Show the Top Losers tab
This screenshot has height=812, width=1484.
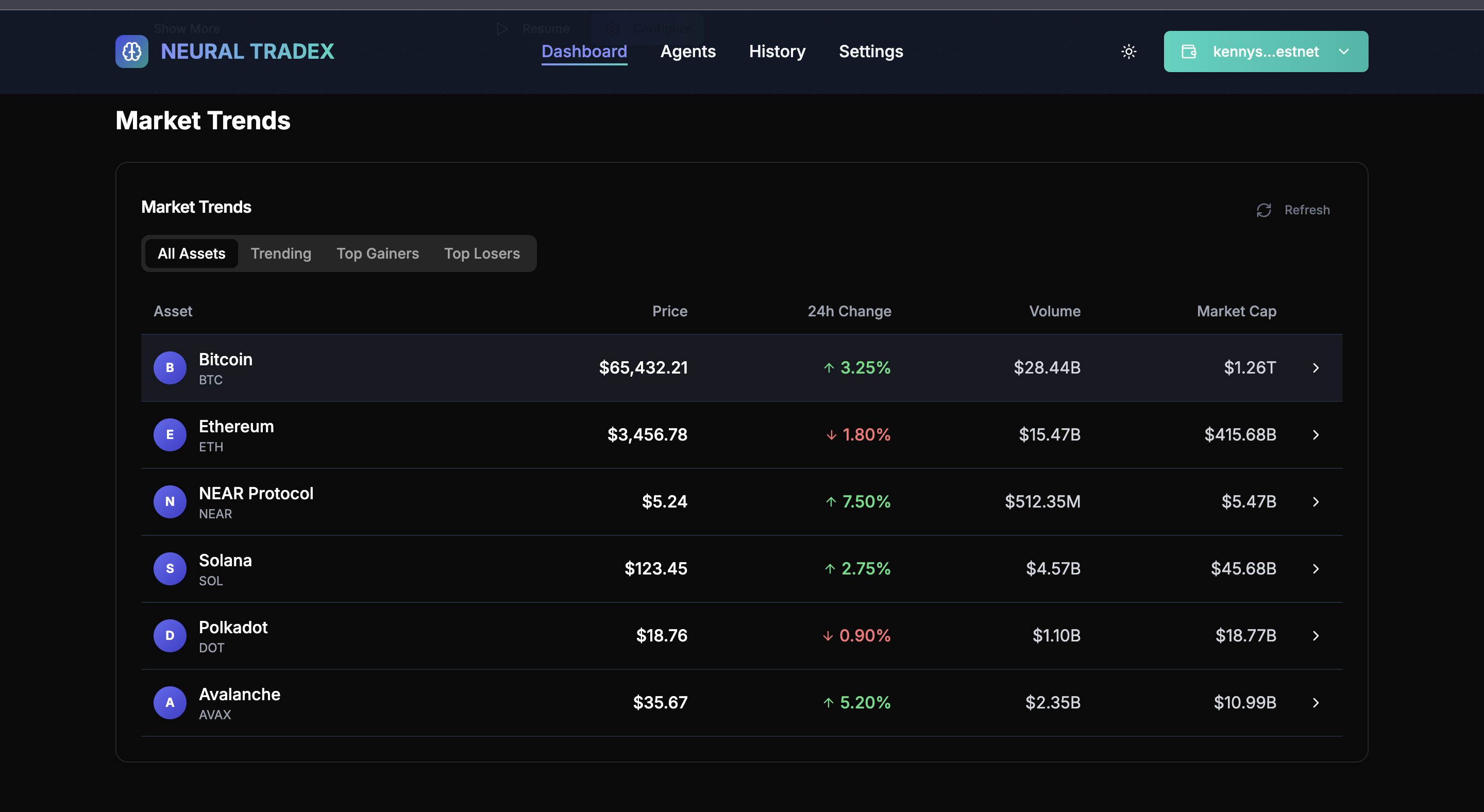(482, 253)
